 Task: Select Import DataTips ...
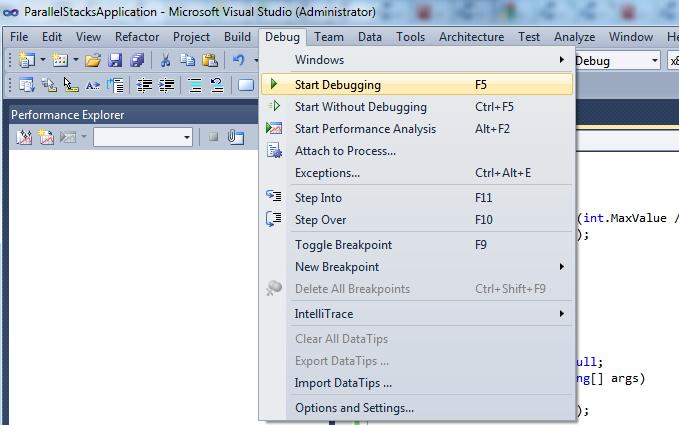417,383
